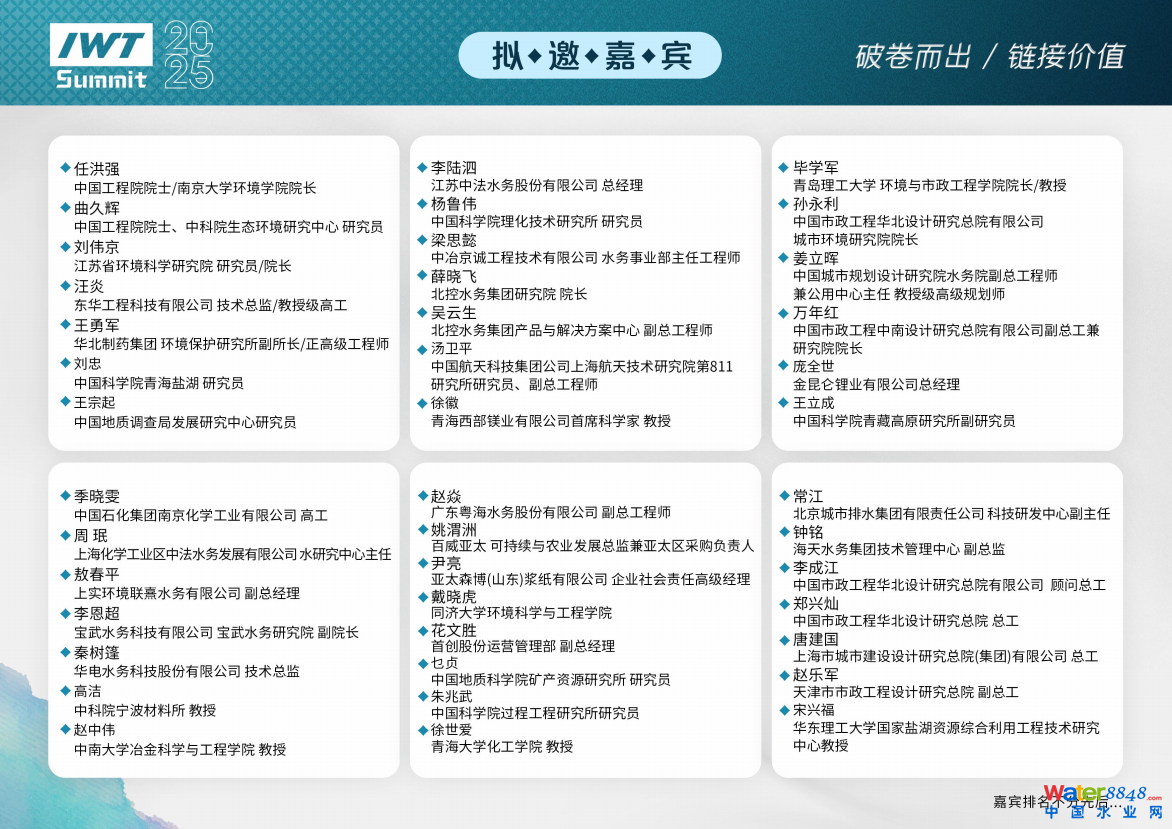Screen dimensions: 1172x829
Task: Select the name 王宗起
Action: click(x=94, y=402)
